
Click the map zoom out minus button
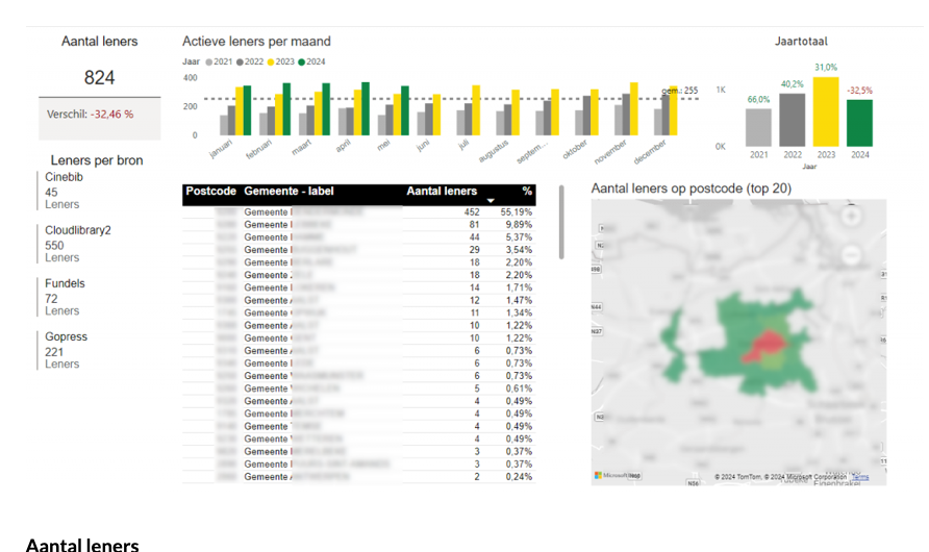(x=851, y=255)
